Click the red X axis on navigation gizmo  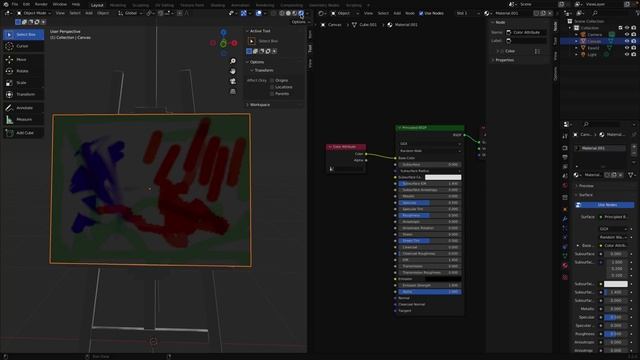pyautogui.click(x=234, y=43)
